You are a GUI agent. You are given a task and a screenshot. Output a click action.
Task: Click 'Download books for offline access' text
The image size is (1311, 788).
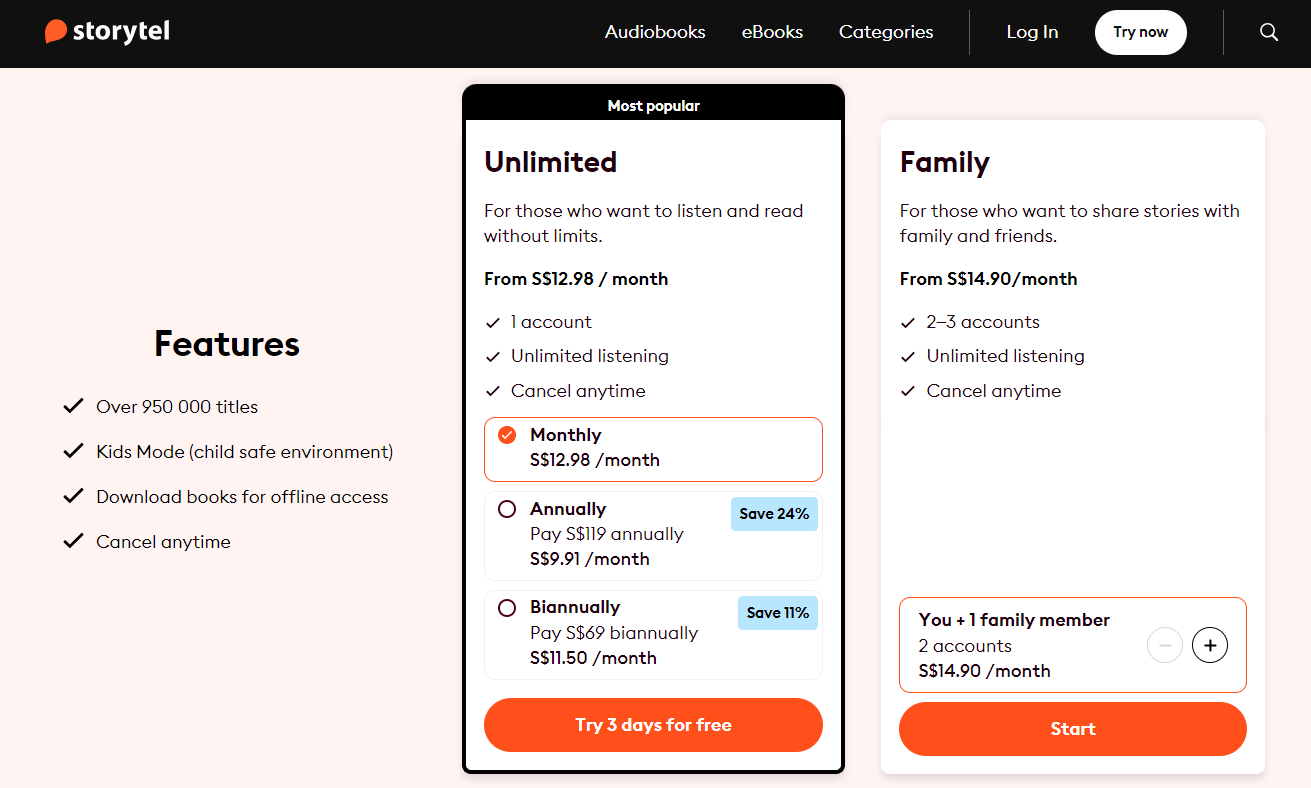242,497
